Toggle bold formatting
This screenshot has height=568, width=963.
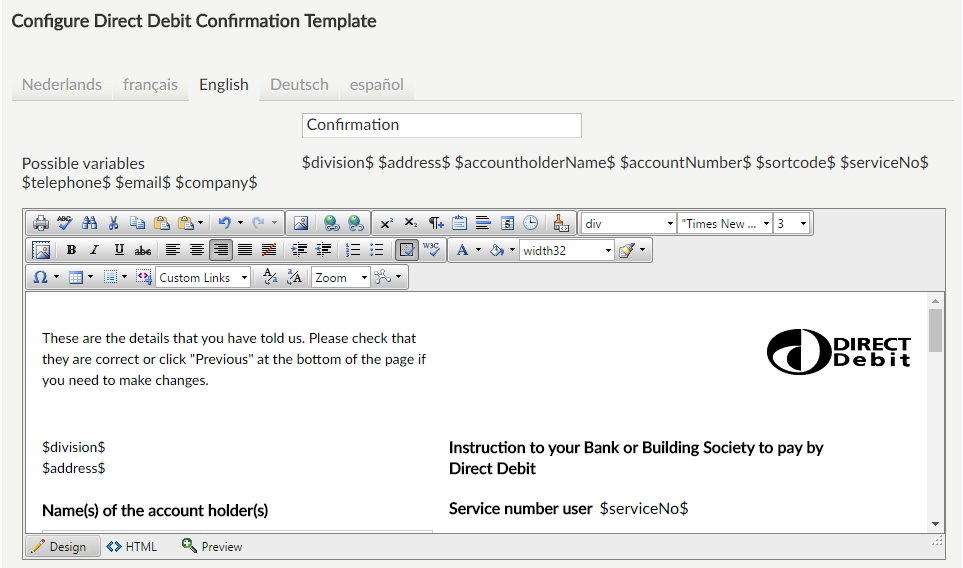(71, 250)
